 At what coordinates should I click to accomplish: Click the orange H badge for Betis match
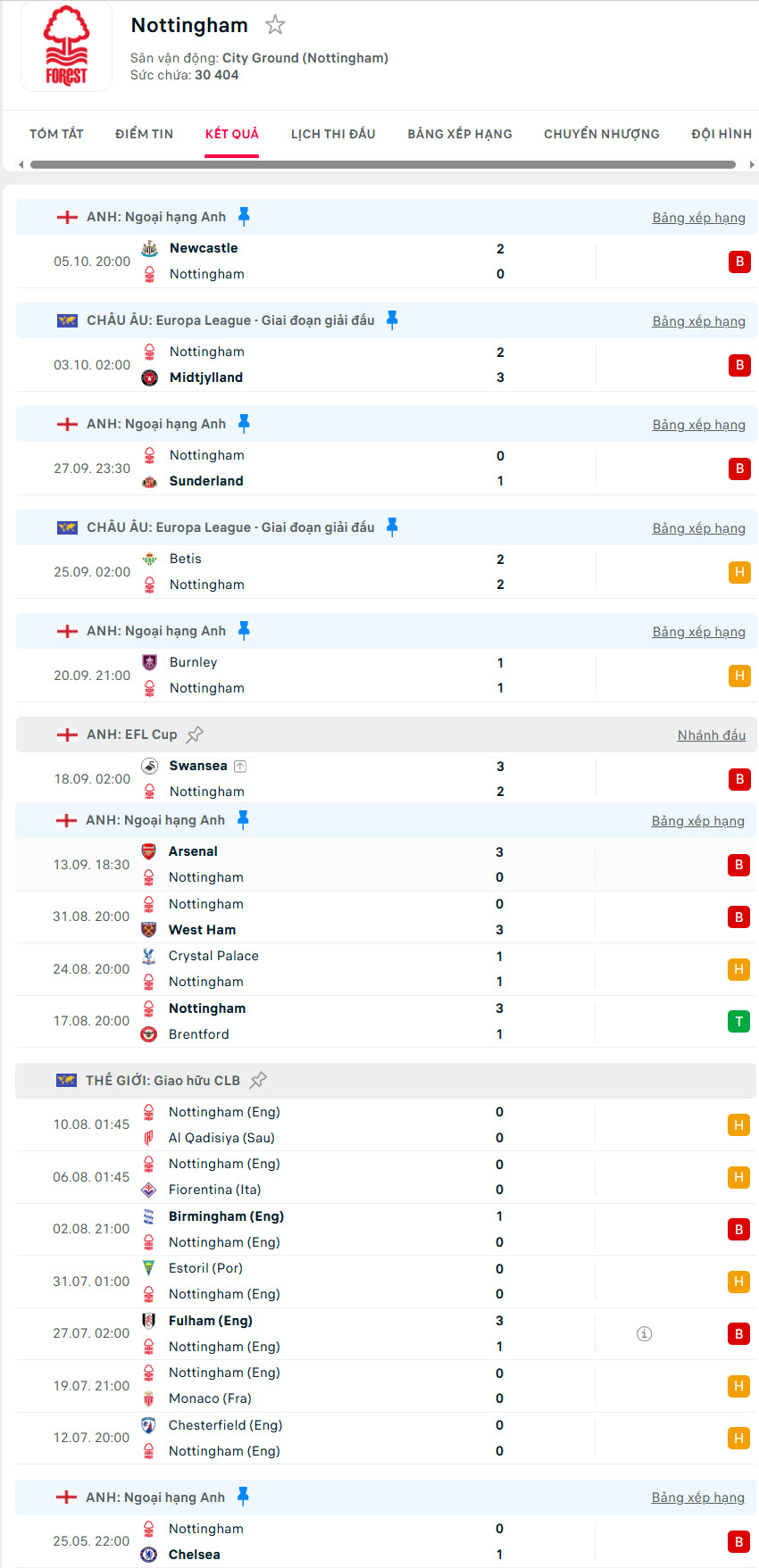click(x=738, y=572)
